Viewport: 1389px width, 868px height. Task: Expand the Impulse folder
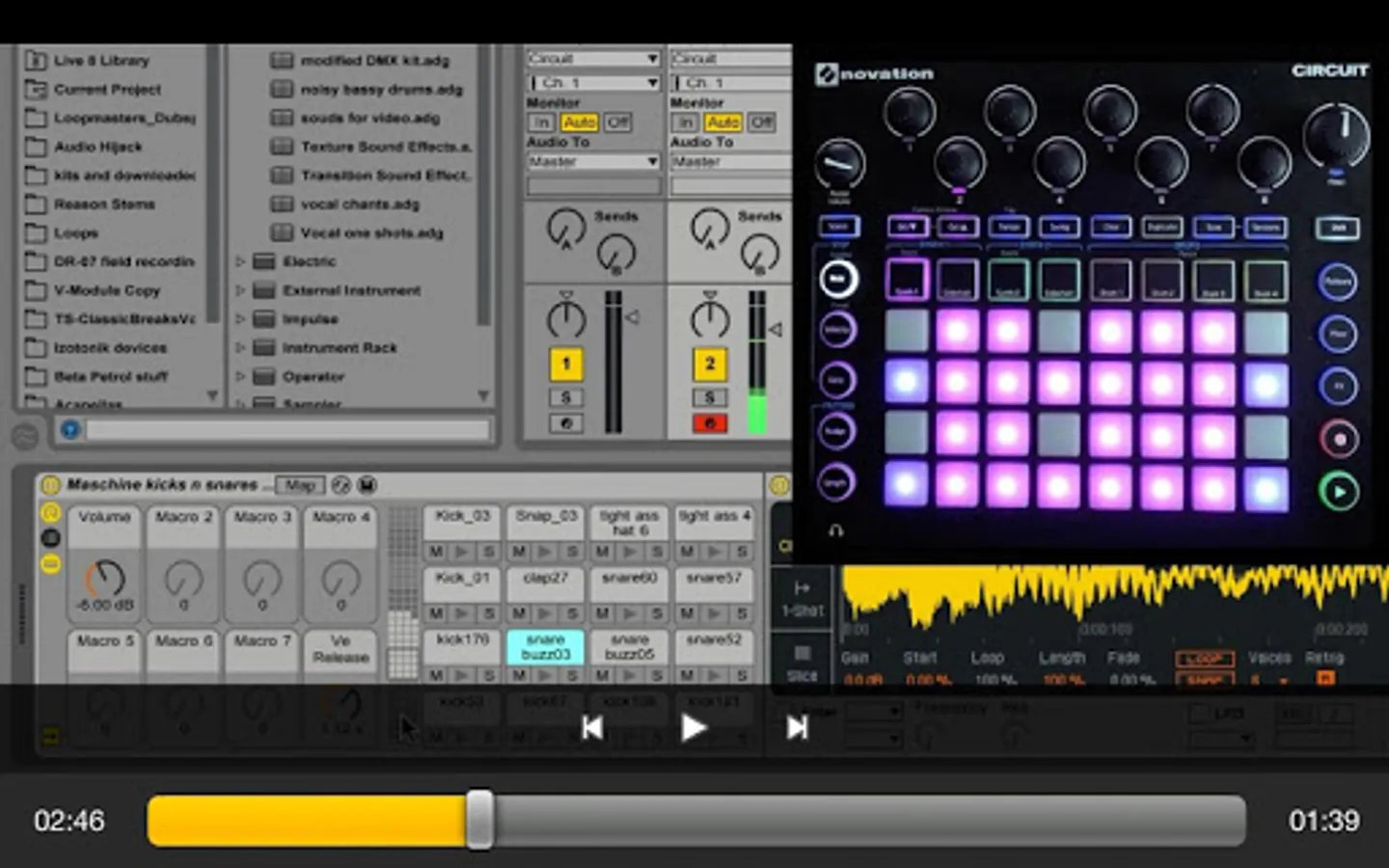(x=240, y=319)
